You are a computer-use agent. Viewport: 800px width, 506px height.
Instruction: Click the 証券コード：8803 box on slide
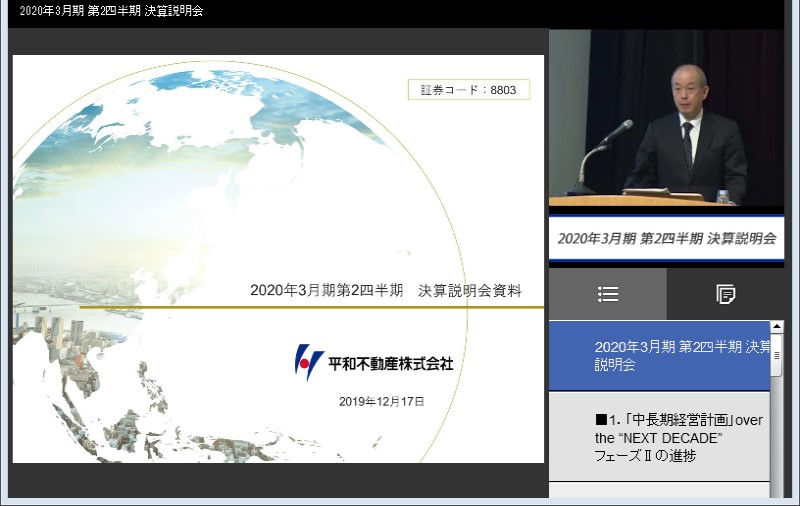[x=469, y=90]
